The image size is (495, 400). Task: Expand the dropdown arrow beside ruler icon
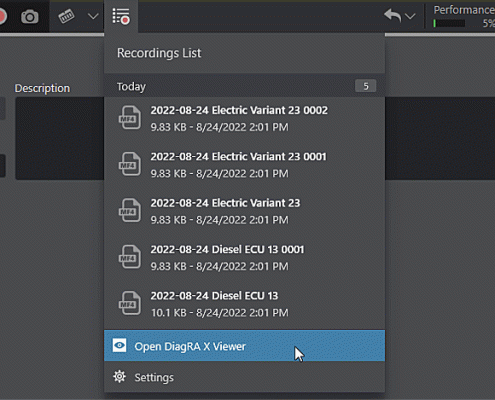click(x=93, y=16)
